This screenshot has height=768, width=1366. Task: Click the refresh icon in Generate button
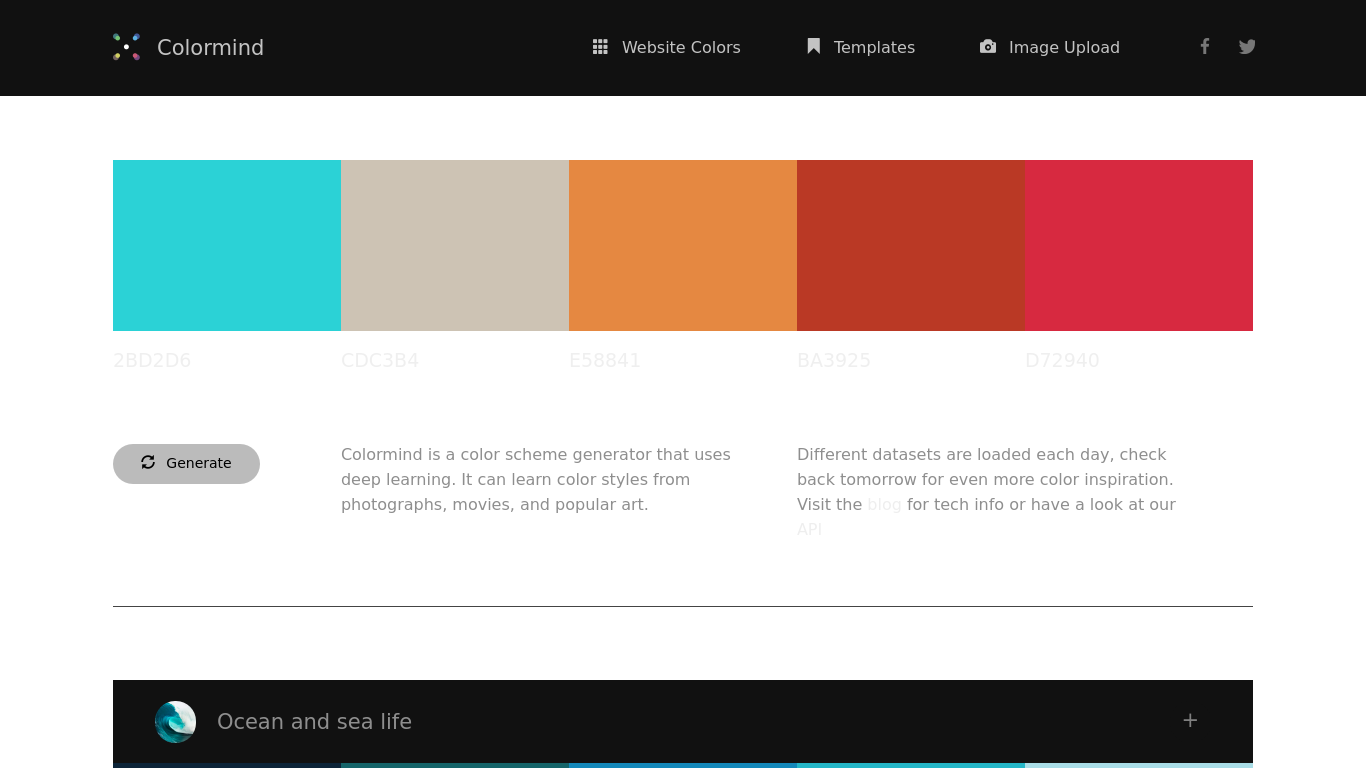pos(148,462)
